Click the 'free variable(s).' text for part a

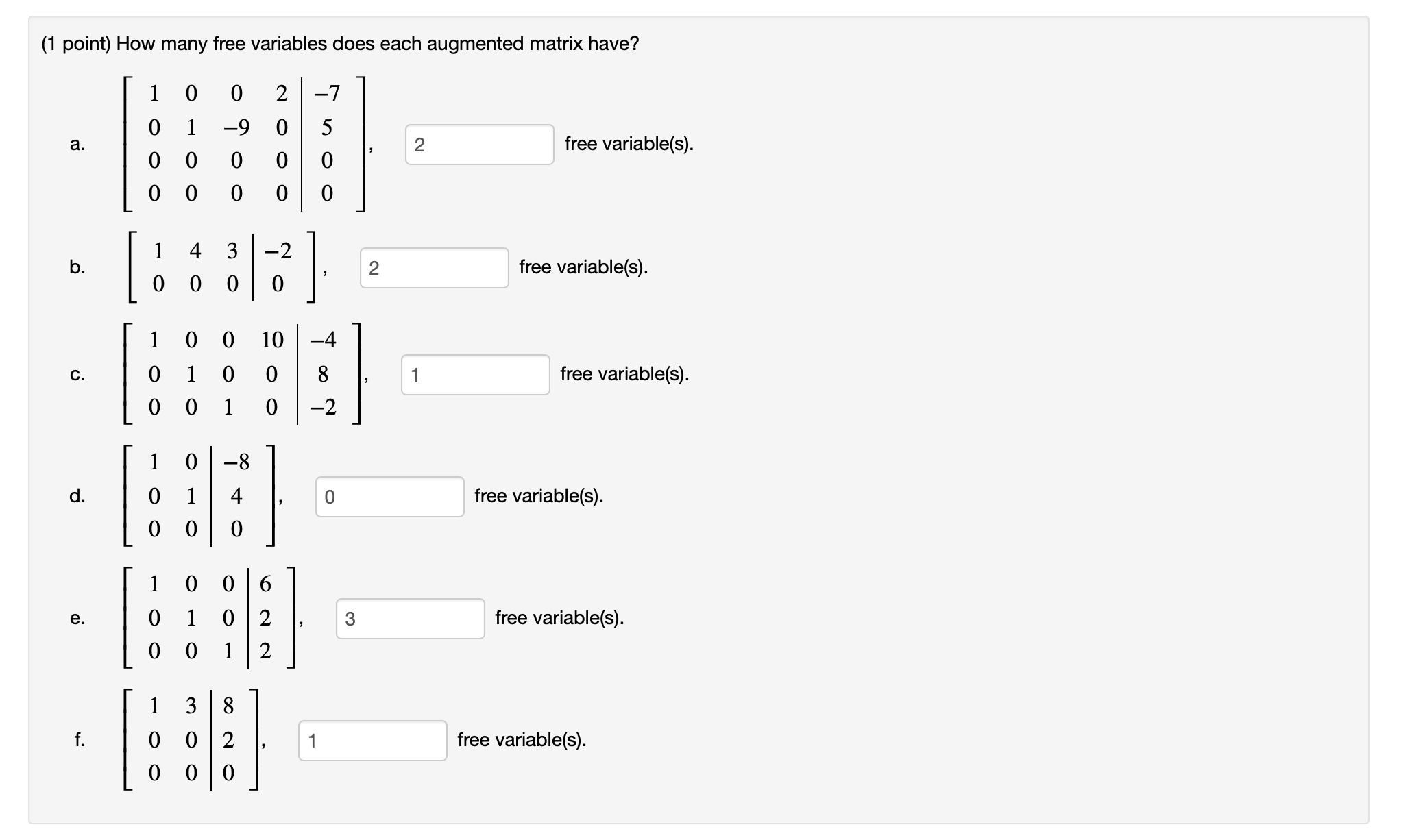pos(629,144)
